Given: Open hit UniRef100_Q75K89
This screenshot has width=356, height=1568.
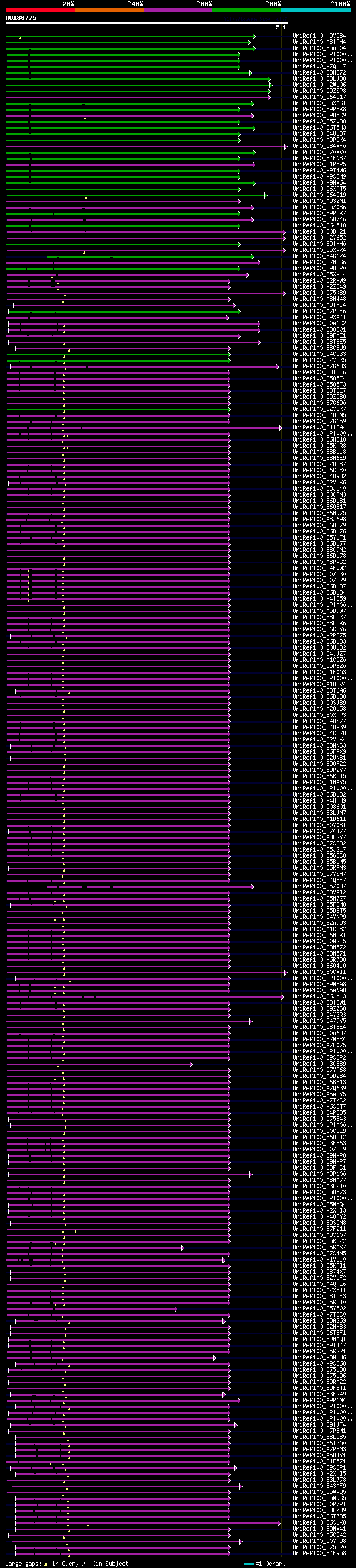Looking at the screenshot, I should point(319,293).
